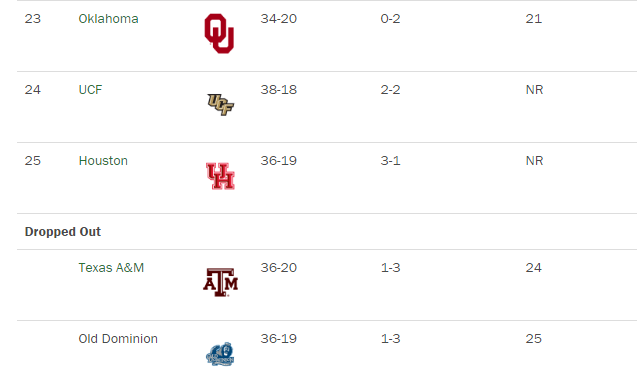Open the Oklahoma team link
639x374 pixels.
[108, 19]
